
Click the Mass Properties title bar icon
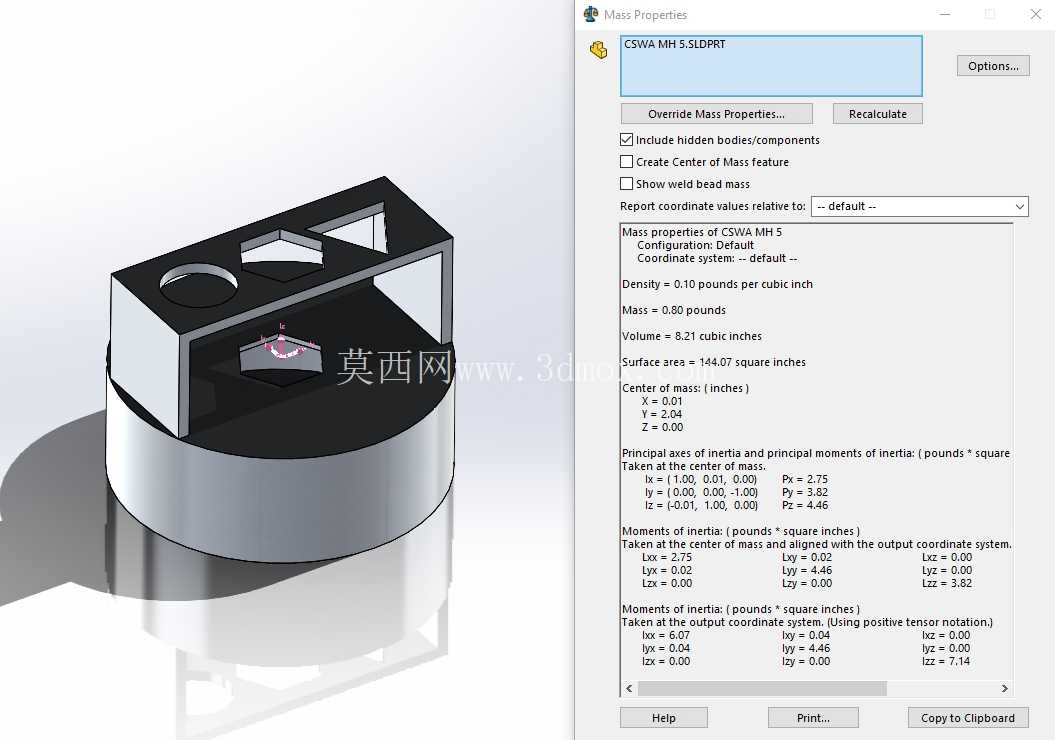point(591,14)
